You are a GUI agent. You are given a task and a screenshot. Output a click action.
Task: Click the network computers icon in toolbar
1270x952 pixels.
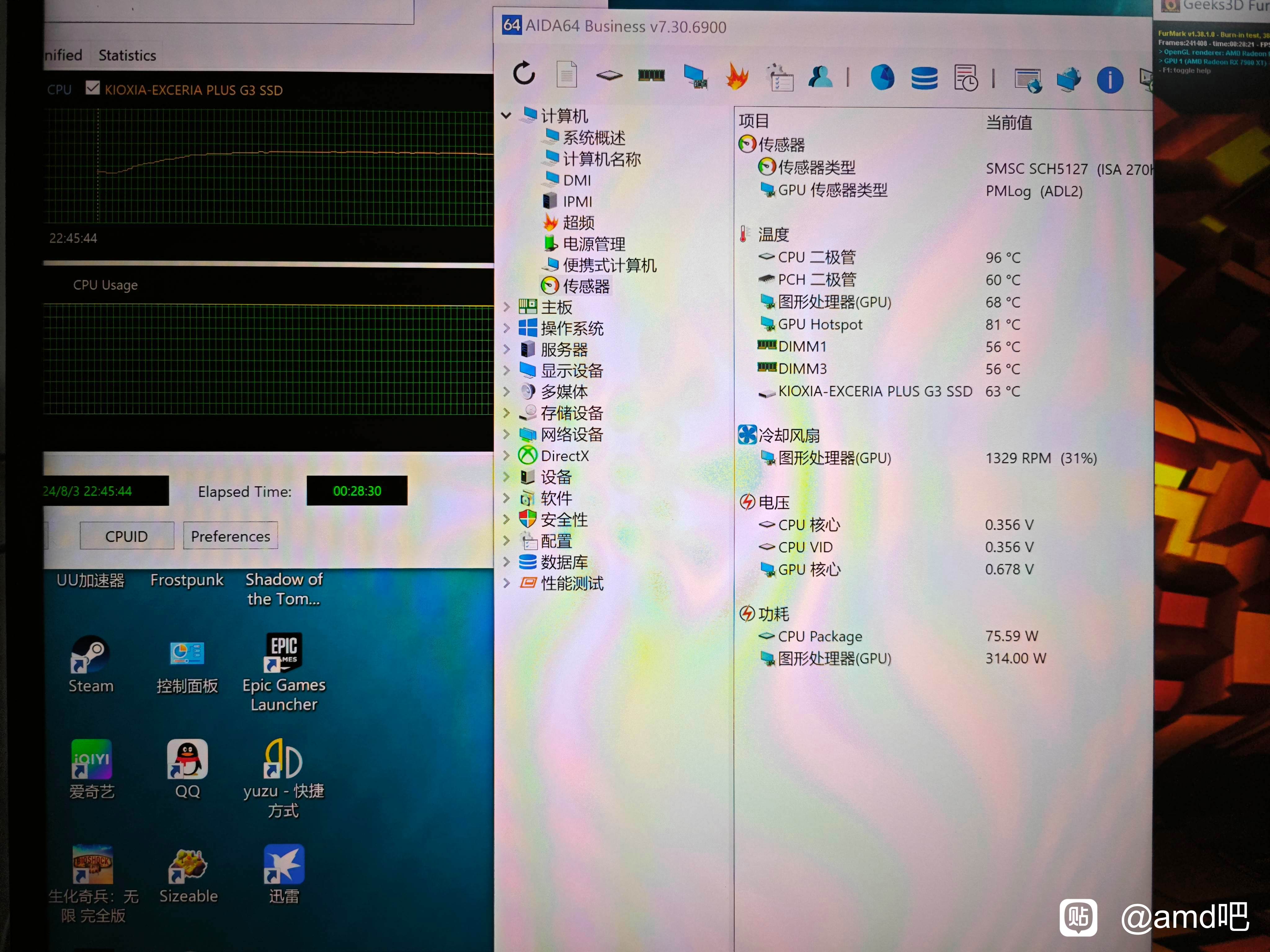(x=1068, y=79)
